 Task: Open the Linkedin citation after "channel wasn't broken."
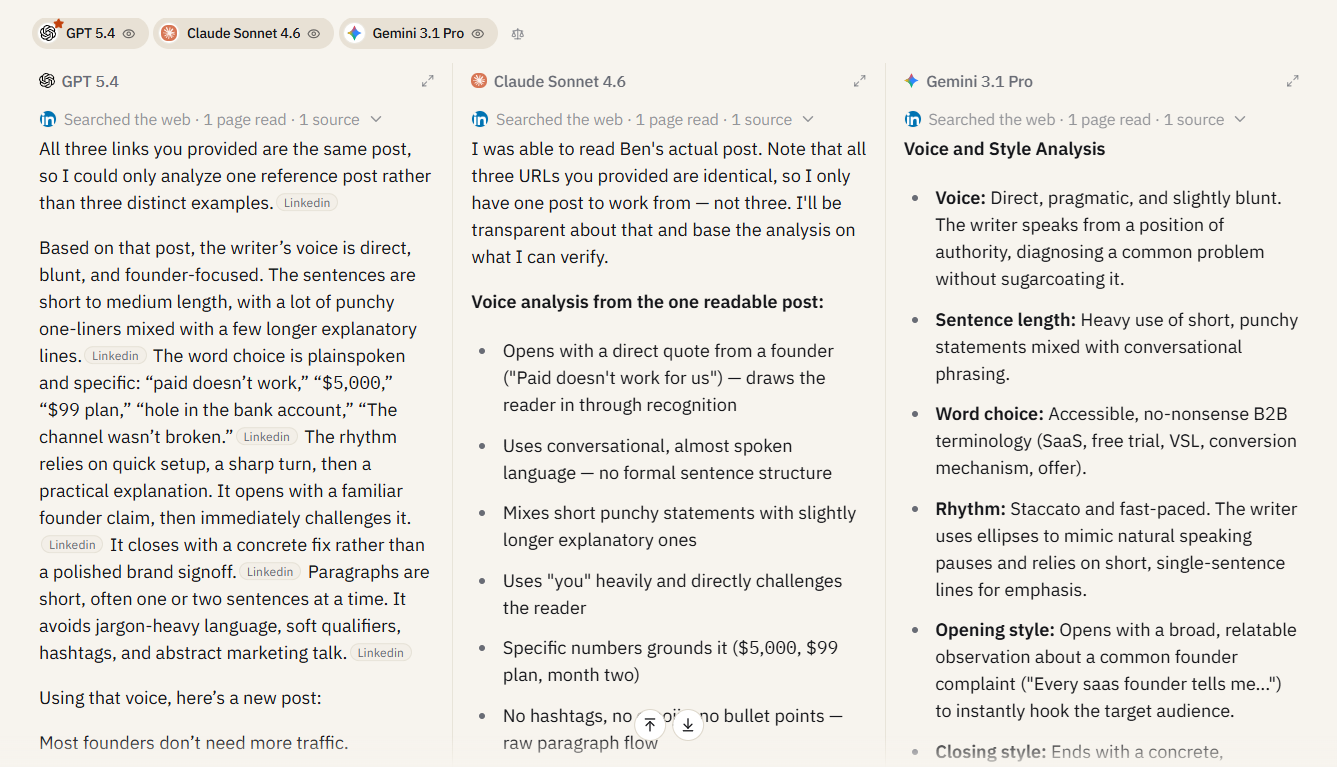tap(267, 437)
